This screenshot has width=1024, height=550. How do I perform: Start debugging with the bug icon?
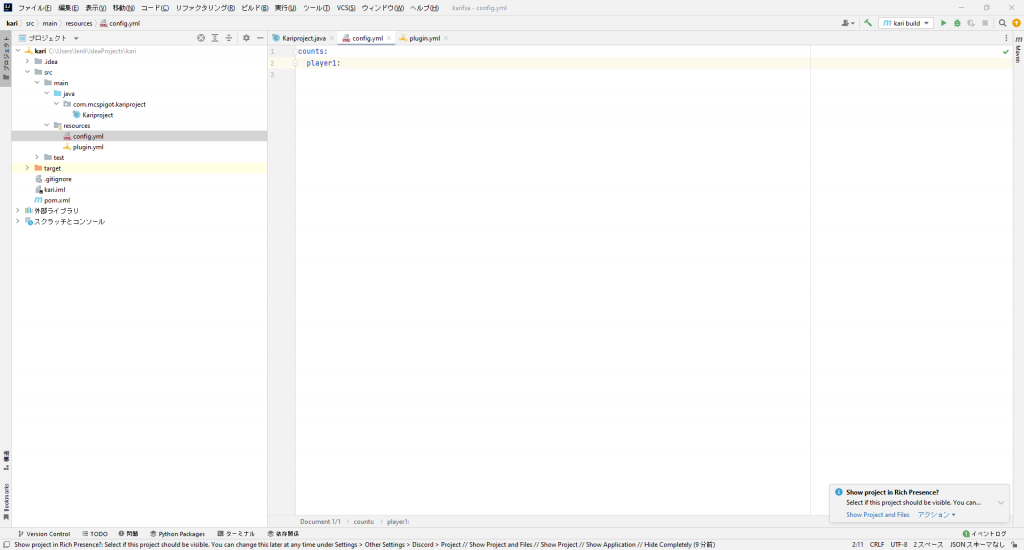(x=957, y=23)
